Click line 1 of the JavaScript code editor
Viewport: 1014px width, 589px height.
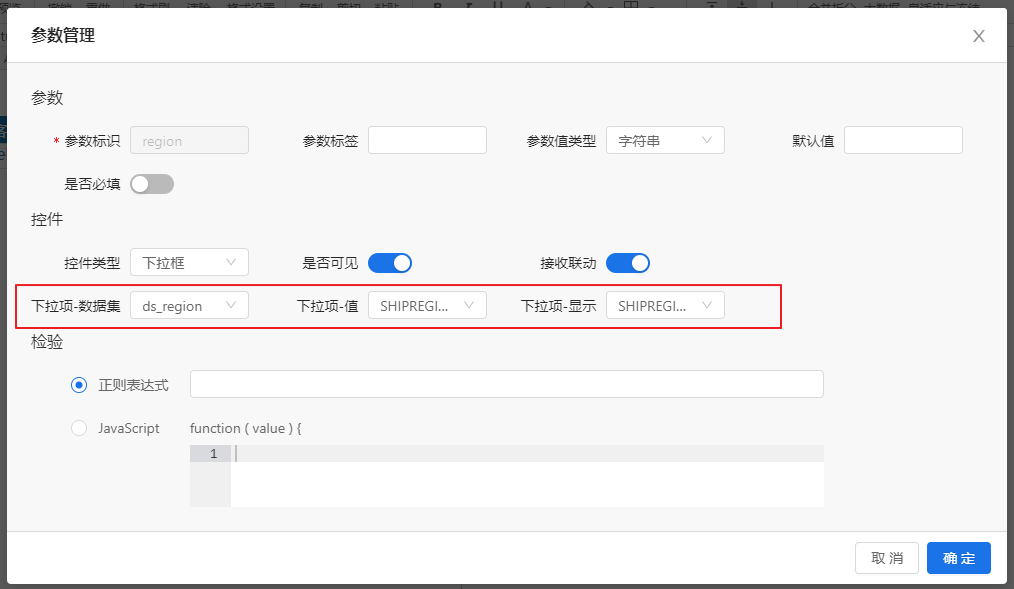pyautogui.click(x=526, y=454)
